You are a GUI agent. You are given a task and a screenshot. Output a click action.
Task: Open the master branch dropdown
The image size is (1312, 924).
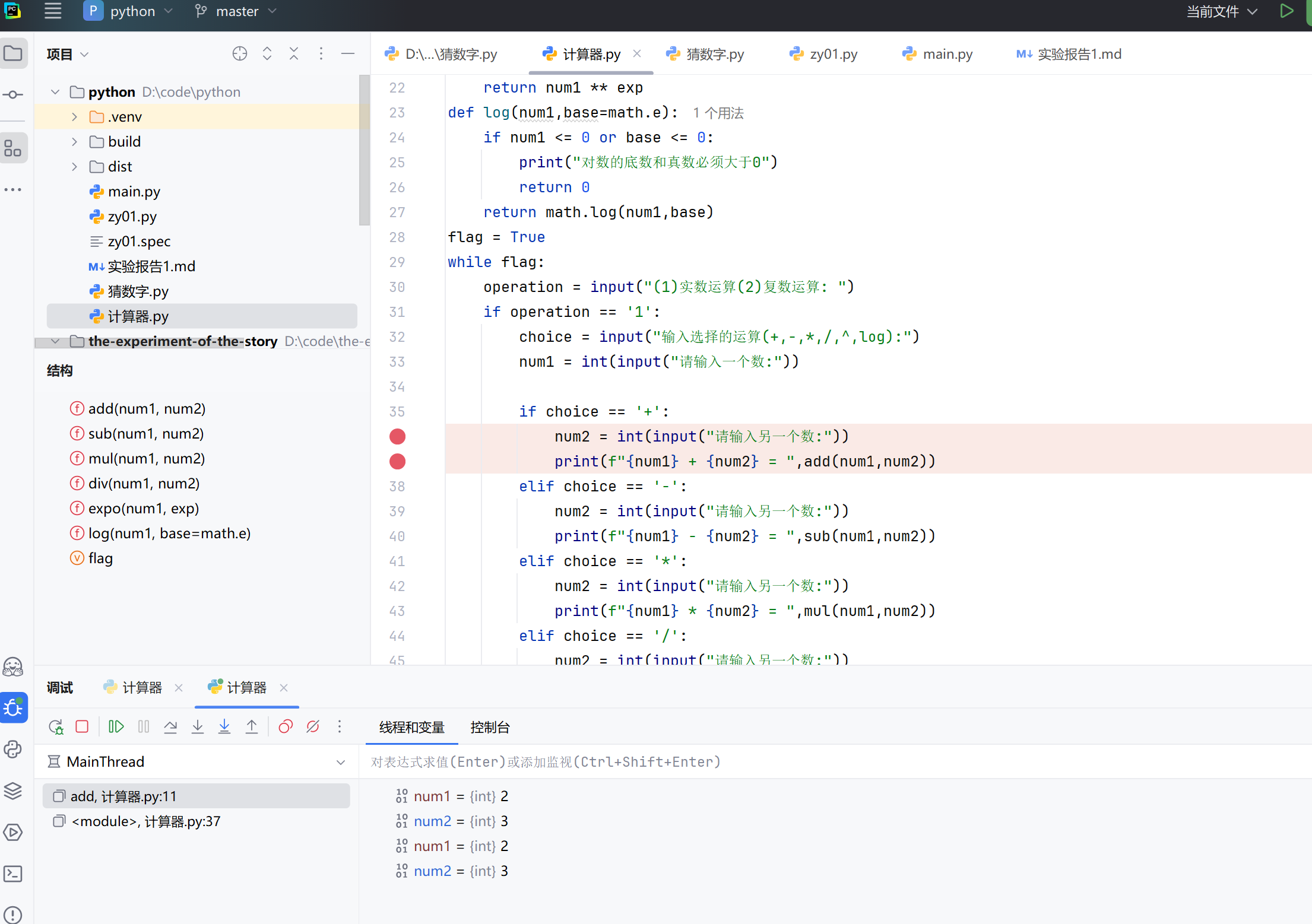(x=236, y=11)
